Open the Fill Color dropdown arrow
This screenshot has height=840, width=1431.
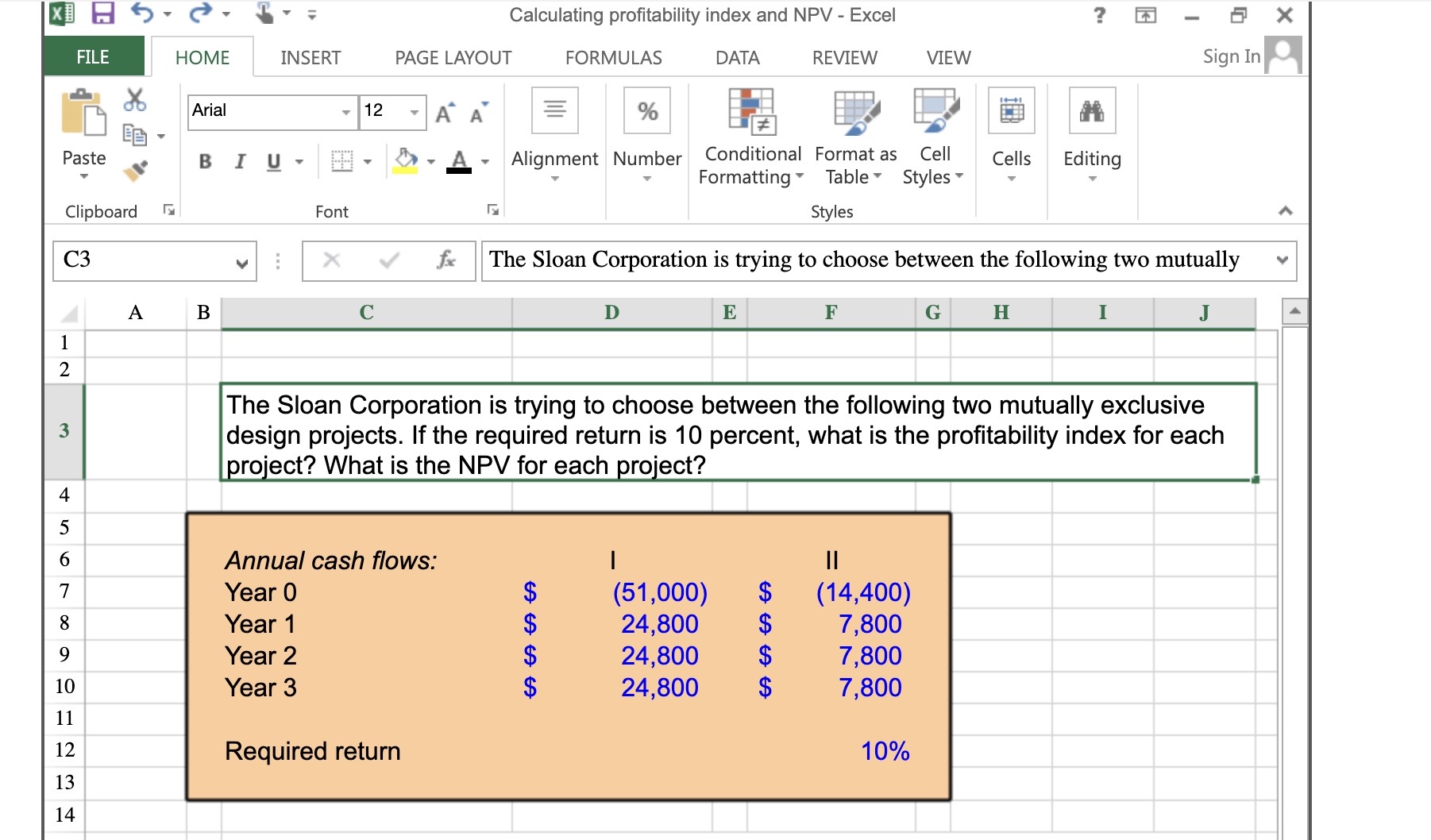[431, 160]
